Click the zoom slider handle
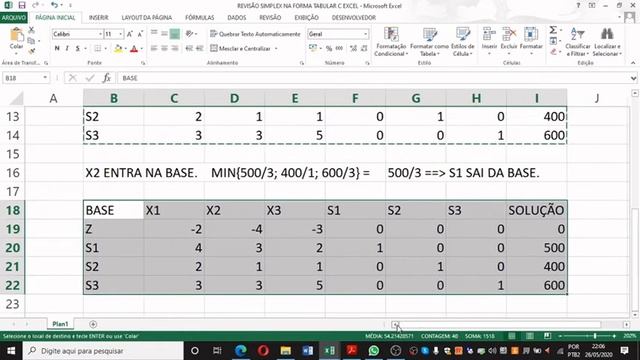The height and width of the screenshot is (360, 640). click(595, 336)
